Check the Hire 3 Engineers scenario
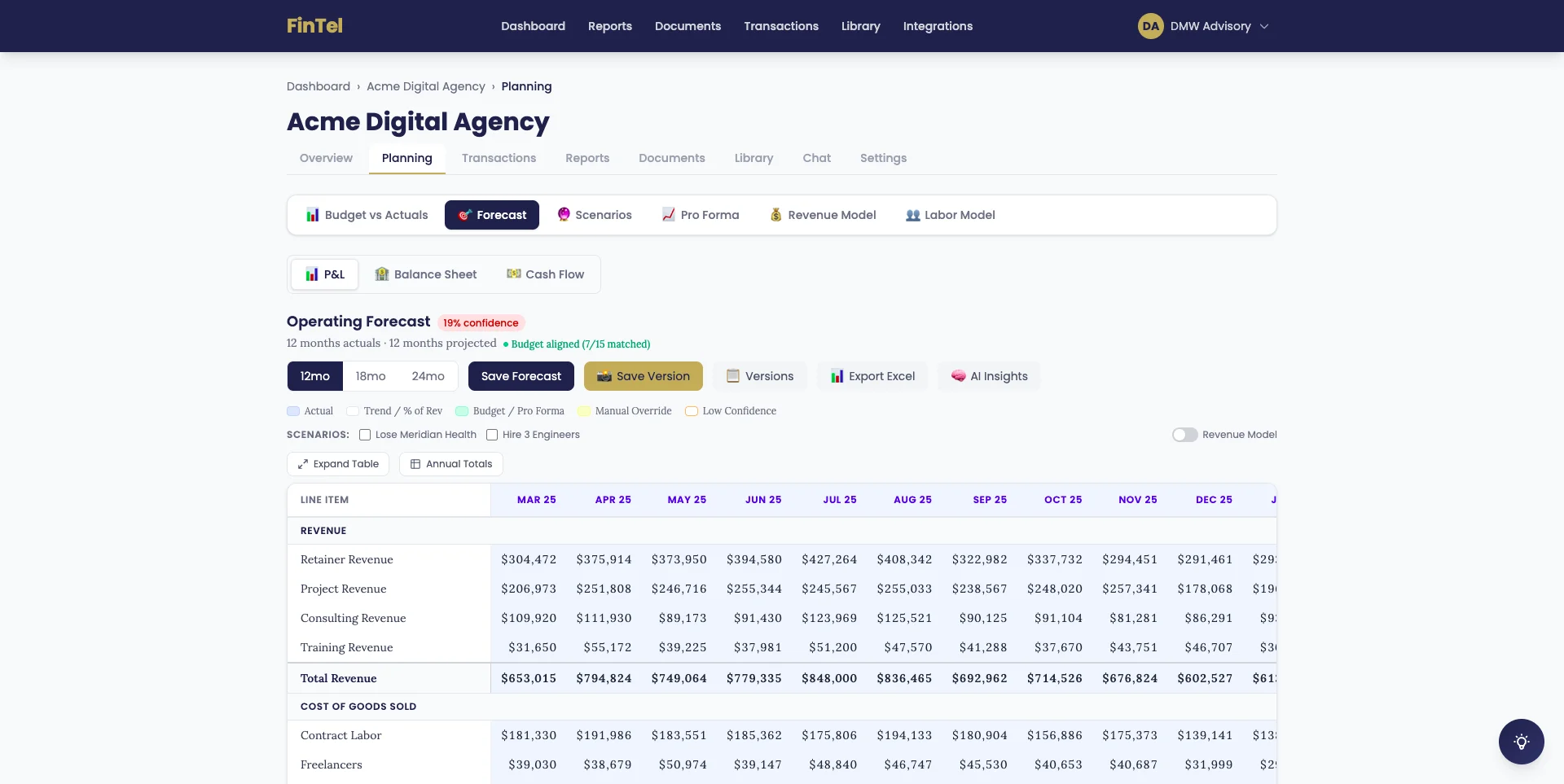This screenshot has width=1564, height=784. (492, 435)
